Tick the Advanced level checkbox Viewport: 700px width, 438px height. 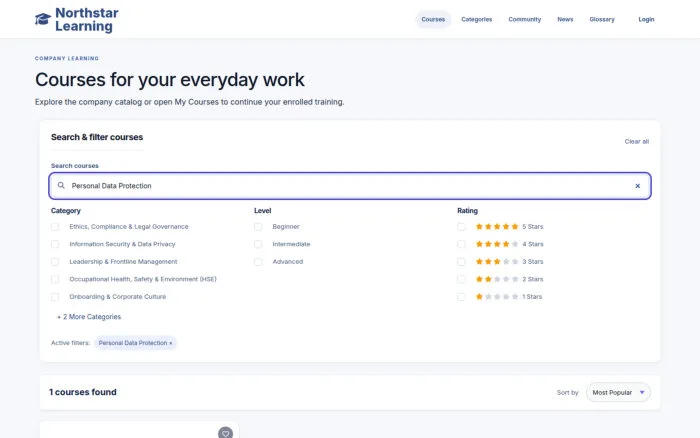pyautogui.click(x=258, y=262)
